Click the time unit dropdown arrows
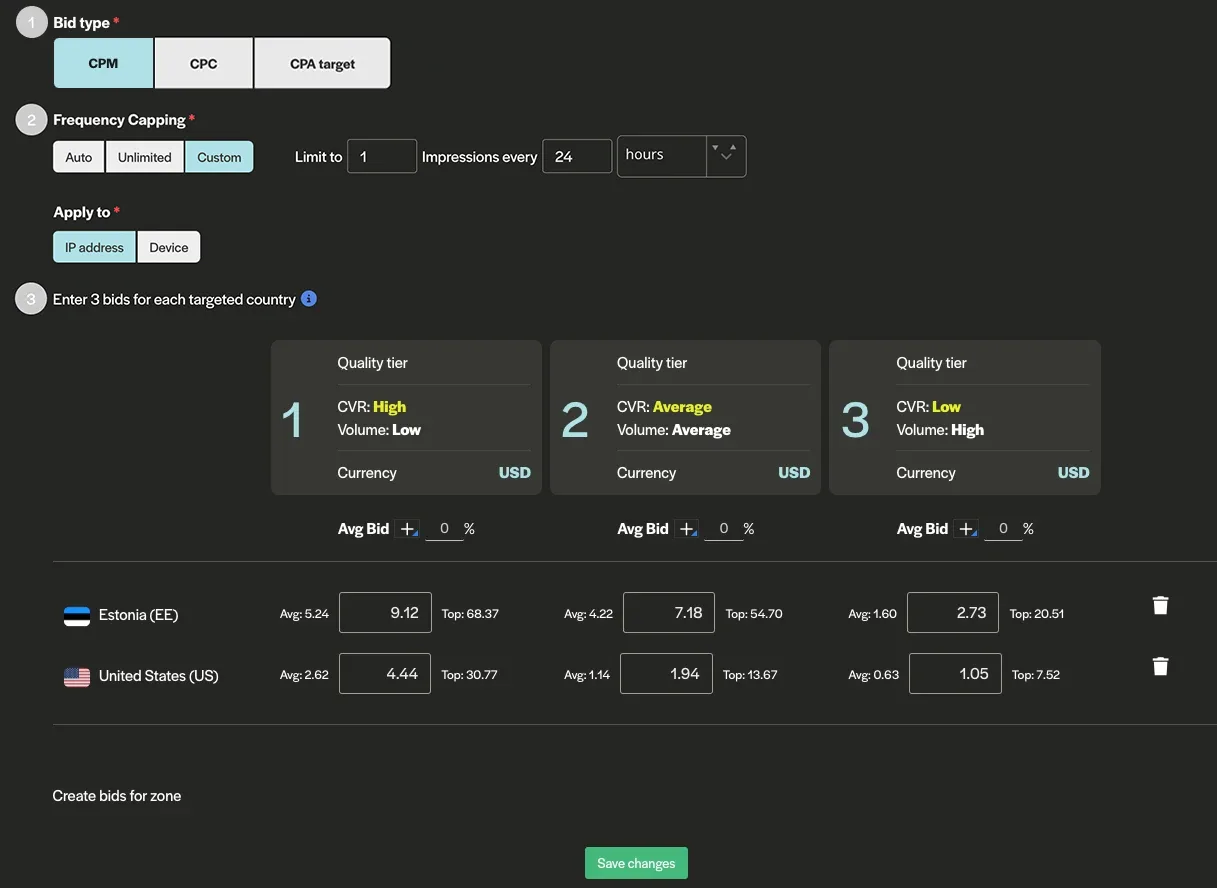Screen dimensions: 1217x888 (726, 153)
